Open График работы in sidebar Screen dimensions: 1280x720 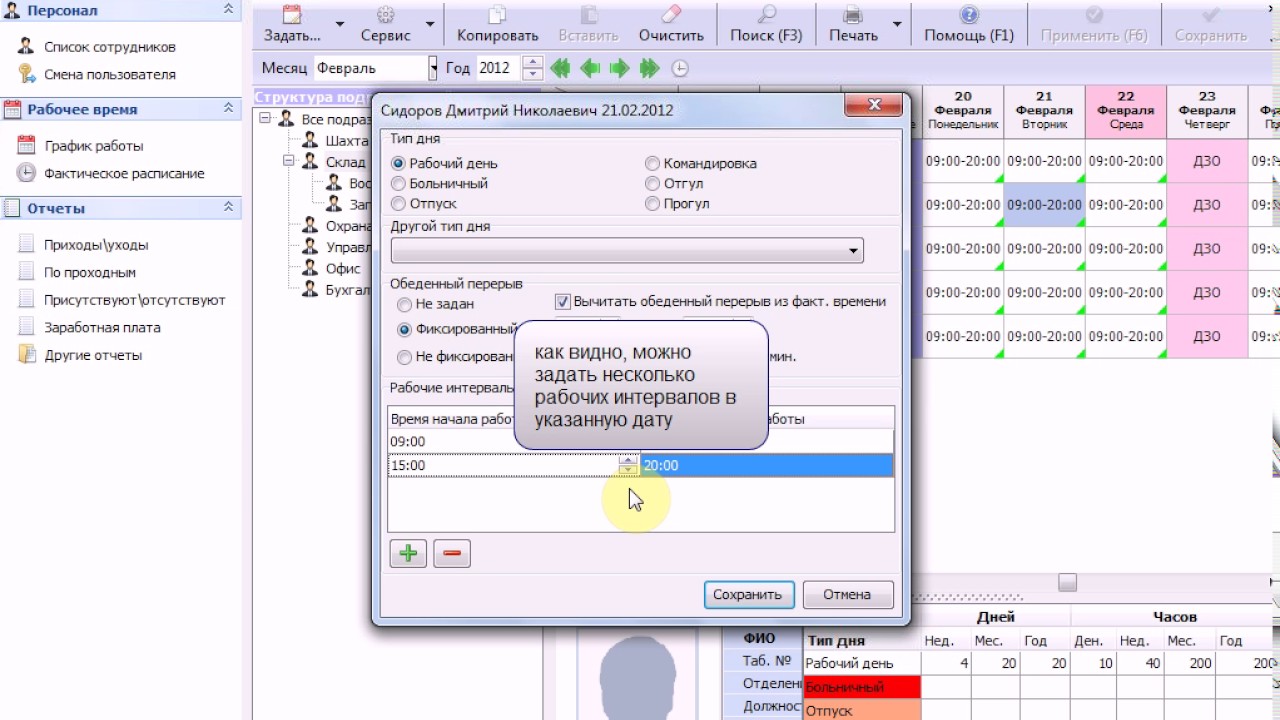click(93, 146)
